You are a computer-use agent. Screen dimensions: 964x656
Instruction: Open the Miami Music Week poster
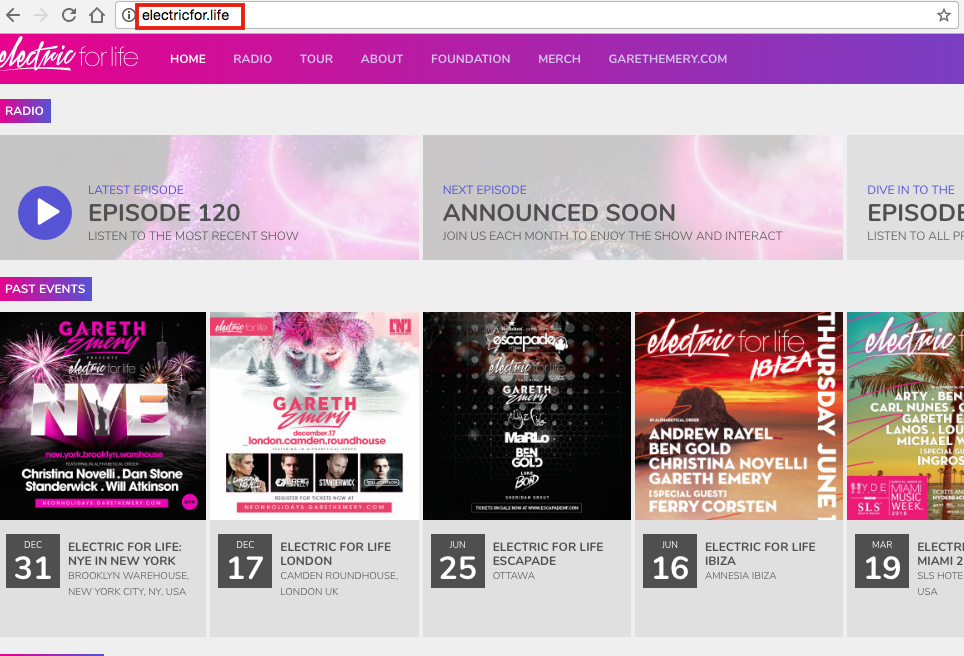tap(906, 416)
